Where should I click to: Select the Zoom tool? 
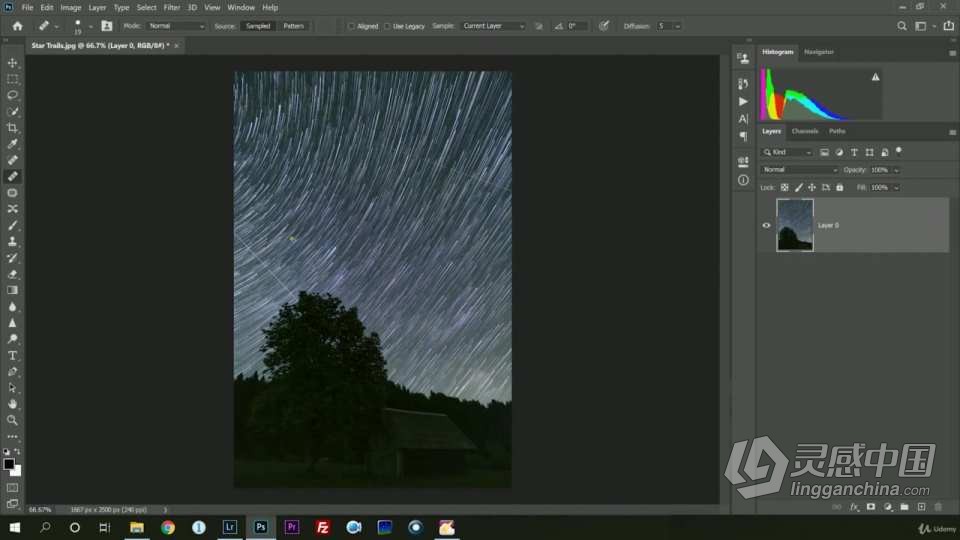[x=12, y=420]
